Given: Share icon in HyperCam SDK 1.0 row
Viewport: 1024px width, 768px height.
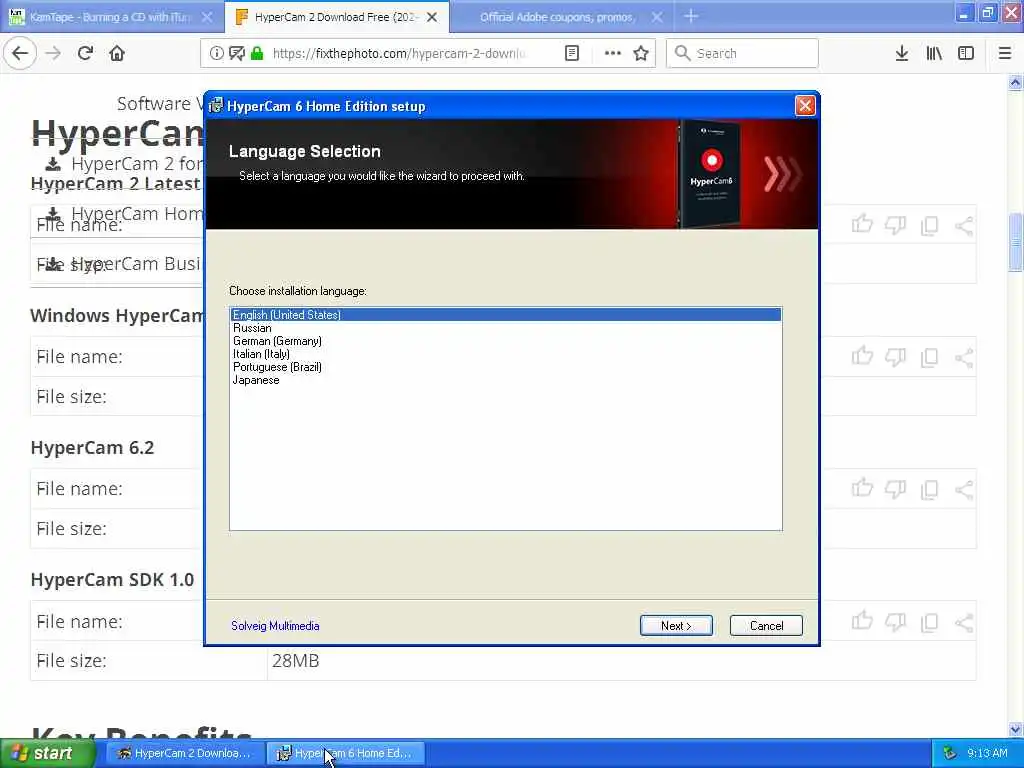Looking at the screenshot, I should pos(964,622).
